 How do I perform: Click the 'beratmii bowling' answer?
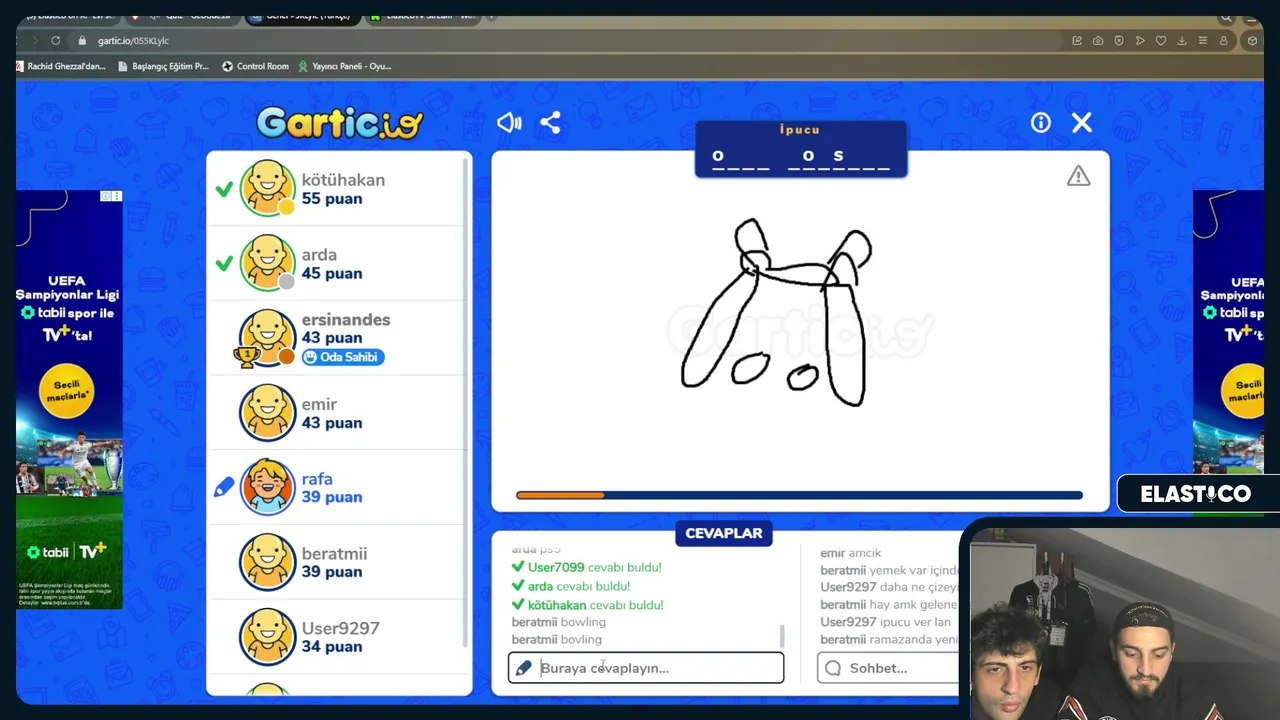(x=559, y=622)
